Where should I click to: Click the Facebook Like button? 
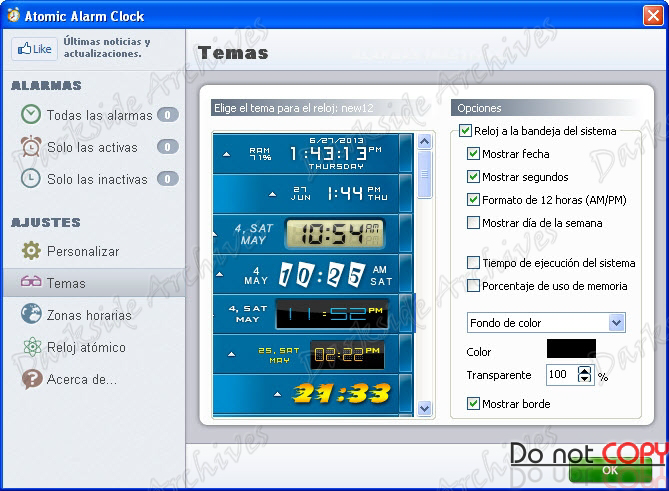tap(35, 49)
